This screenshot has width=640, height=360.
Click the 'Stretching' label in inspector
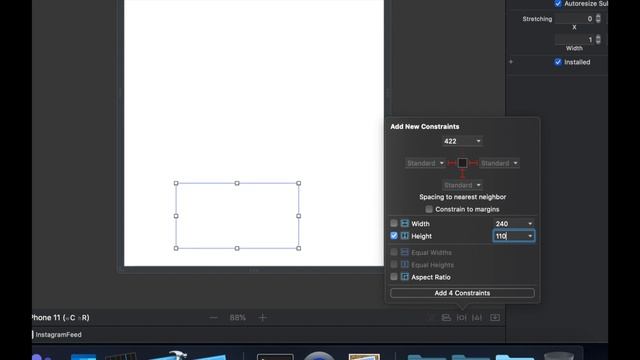[x=537, y=19]
